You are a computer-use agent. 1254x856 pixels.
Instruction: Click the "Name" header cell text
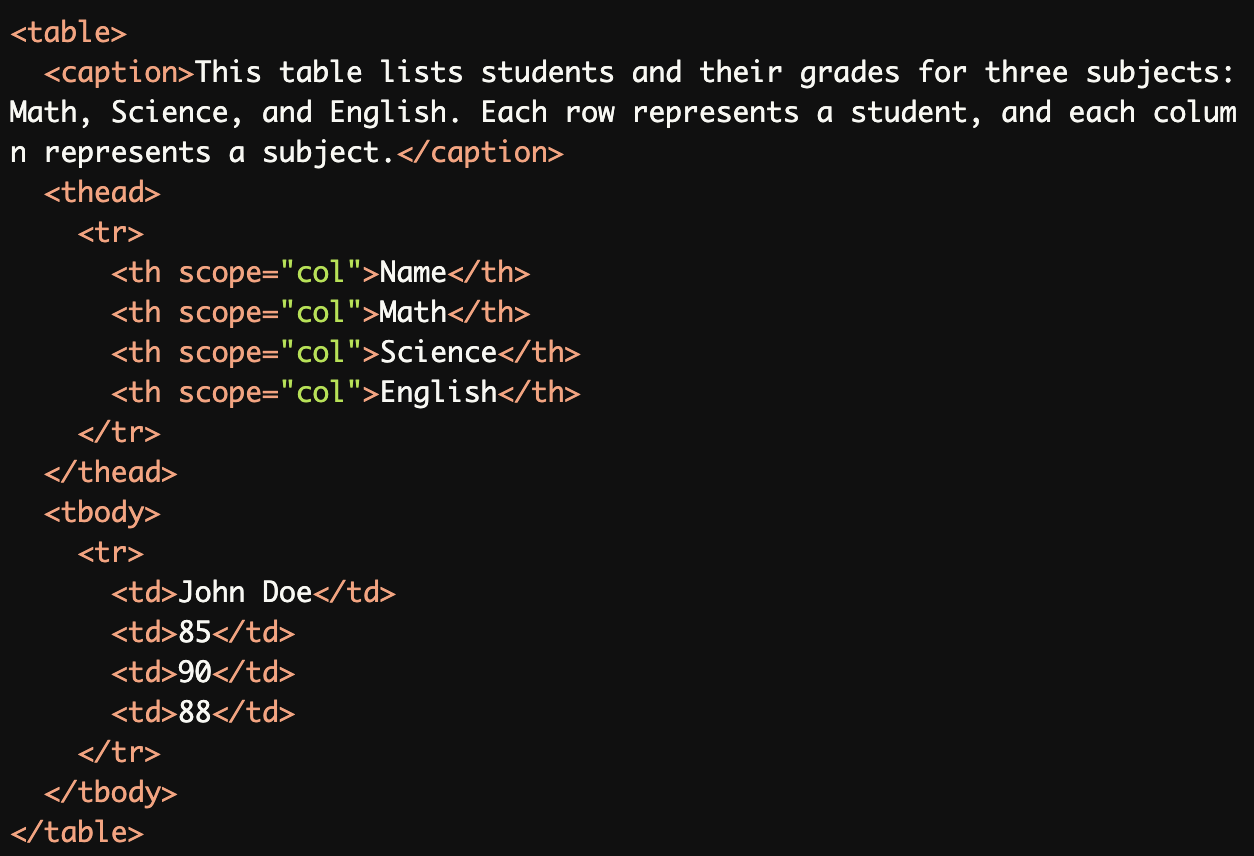tap(413, 273)
